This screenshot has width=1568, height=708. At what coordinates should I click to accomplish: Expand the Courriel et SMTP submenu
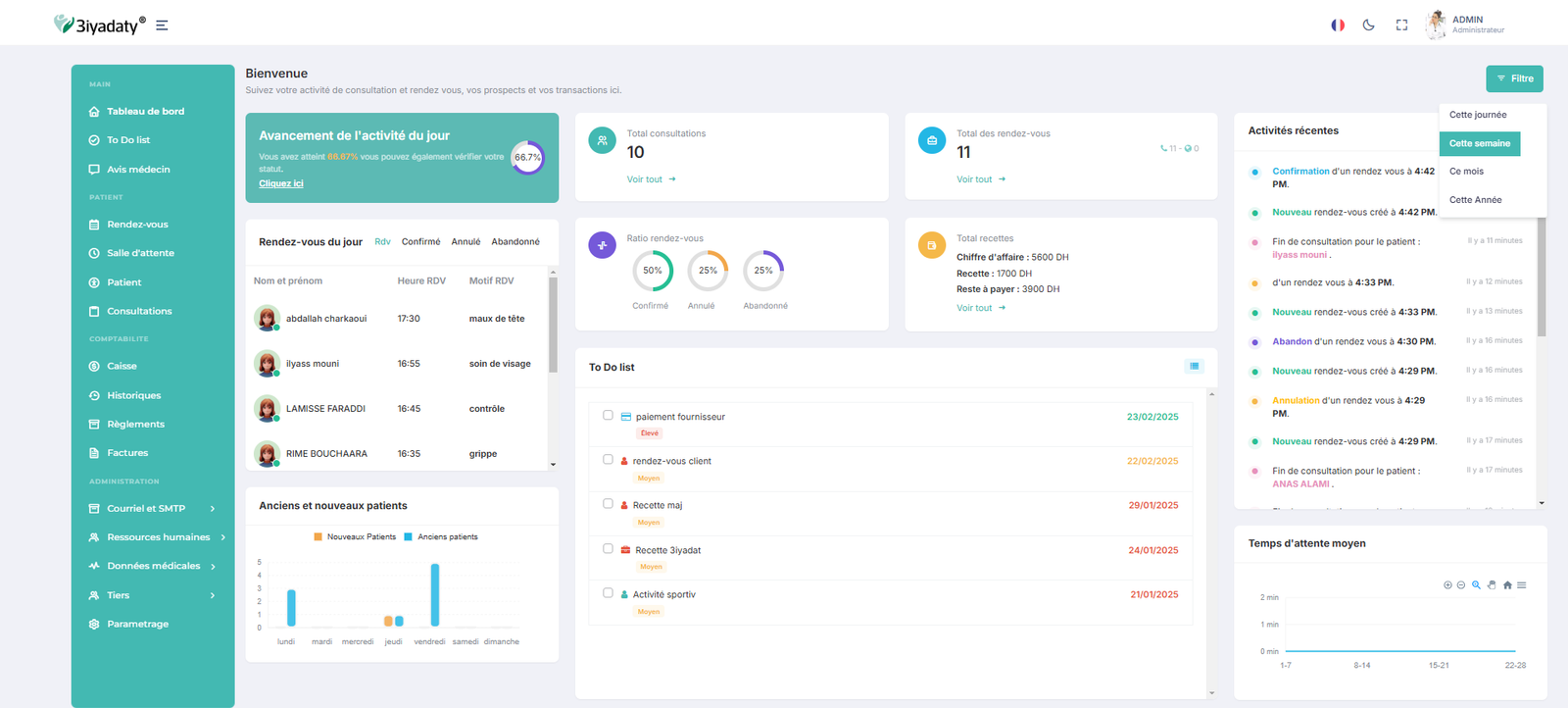(213, 509)
